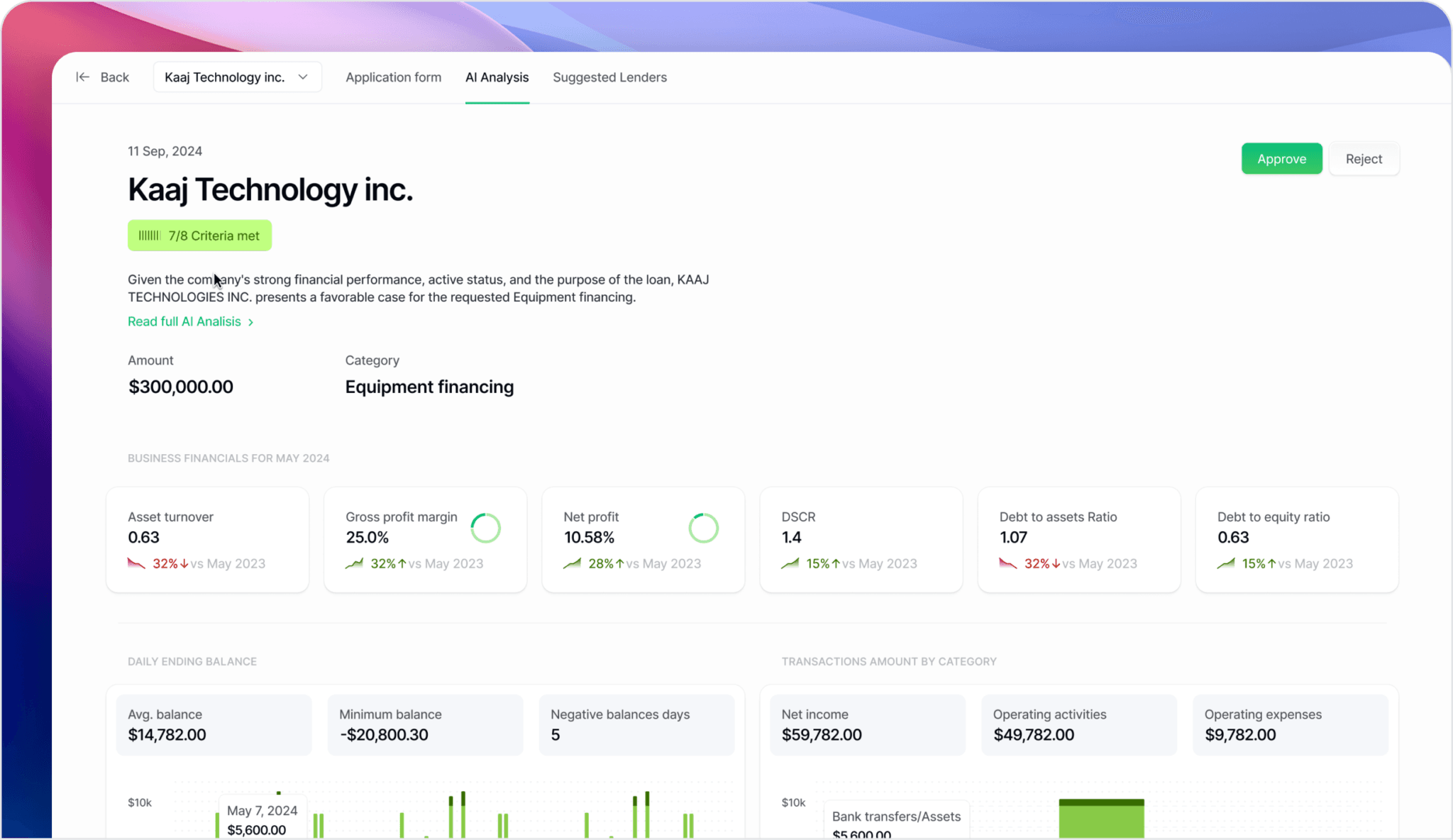Click the Reject button
Image resolution: width=1453 pixels, height=840 pixels.
pyautogui.click(x=1363, y=159)
